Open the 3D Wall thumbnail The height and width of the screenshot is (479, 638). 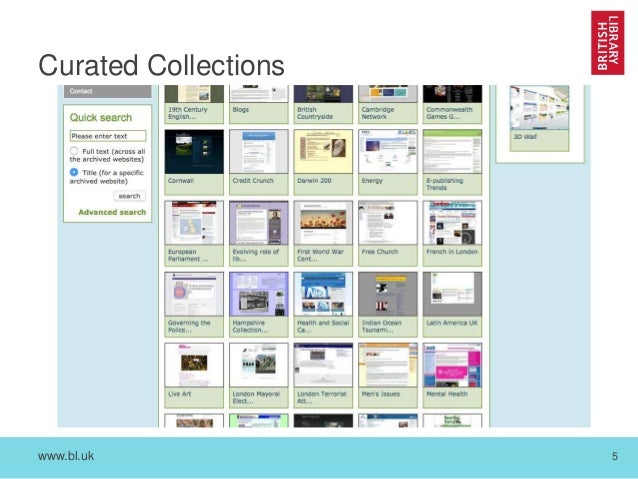click(540, 108)
